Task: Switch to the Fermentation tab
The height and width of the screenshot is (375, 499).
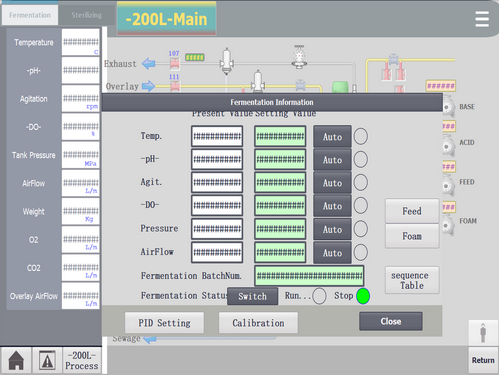Action: tap(30, 15)
